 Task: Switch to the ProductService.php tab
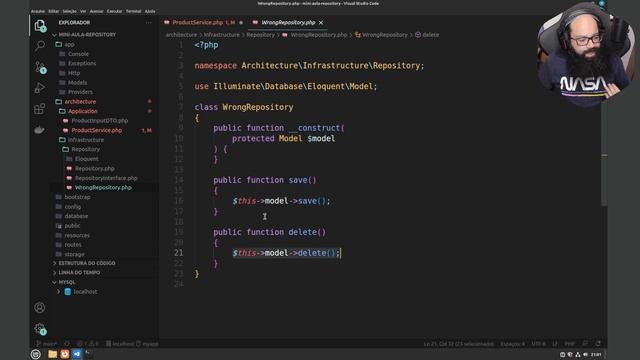pos(203,22)
